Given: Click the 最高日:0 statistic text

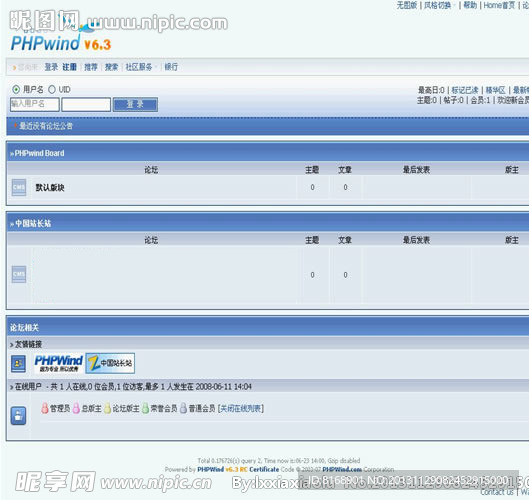Looking at the screenshot, I should point(431,90).
